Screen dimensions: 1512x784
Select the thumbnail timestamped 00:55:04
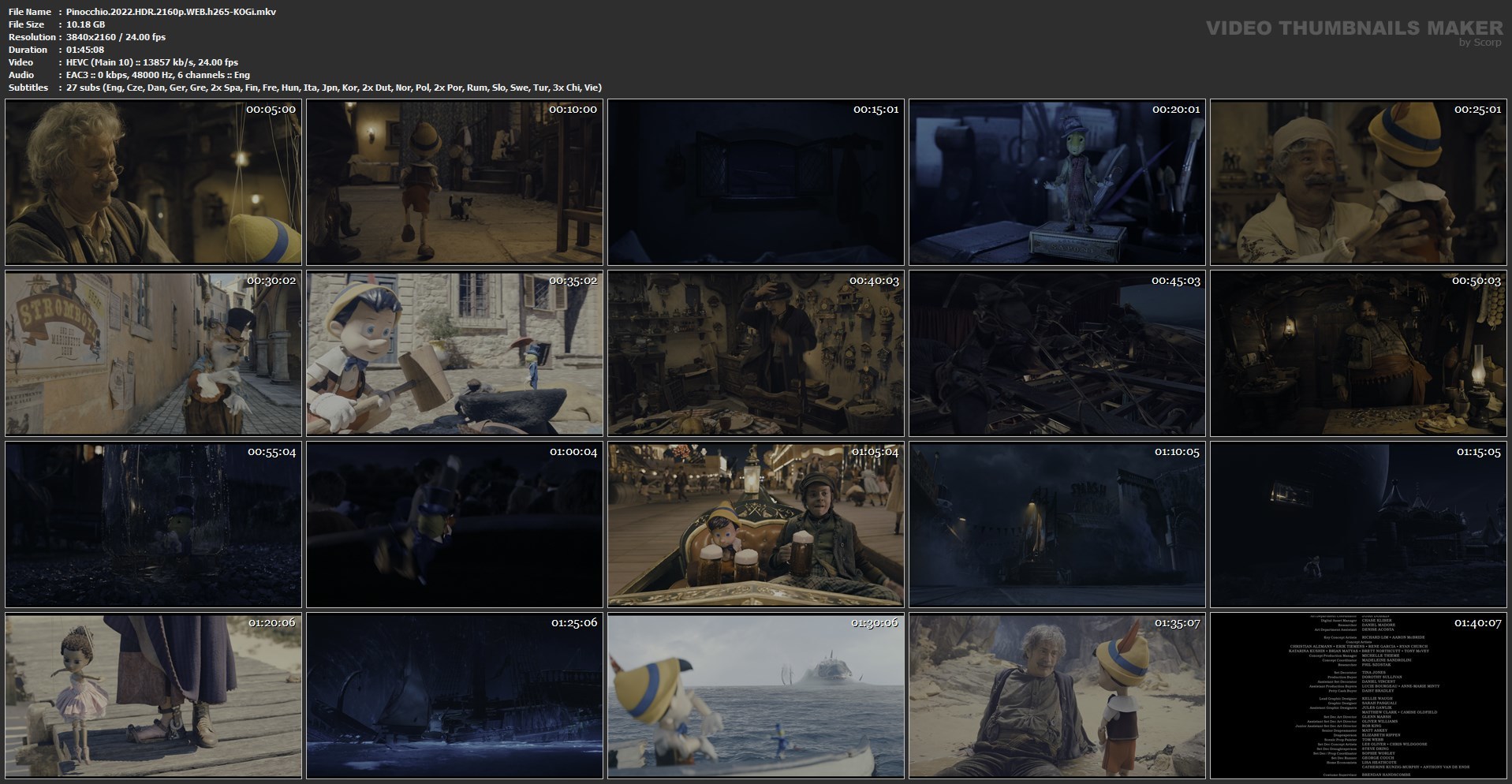[x=153, y=525]
